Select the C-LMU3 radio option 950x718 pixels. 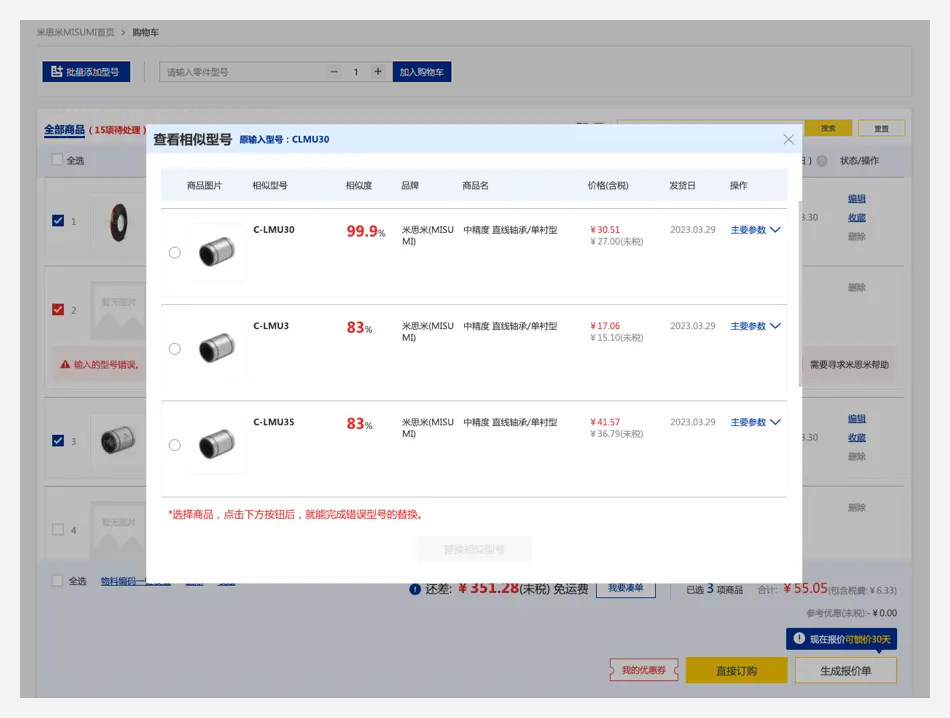coord(175,349)
